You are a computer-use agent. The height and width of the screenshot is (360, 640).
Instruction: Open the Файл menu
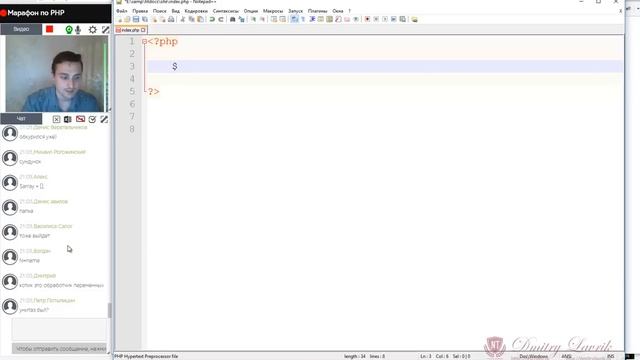[122, 11]
